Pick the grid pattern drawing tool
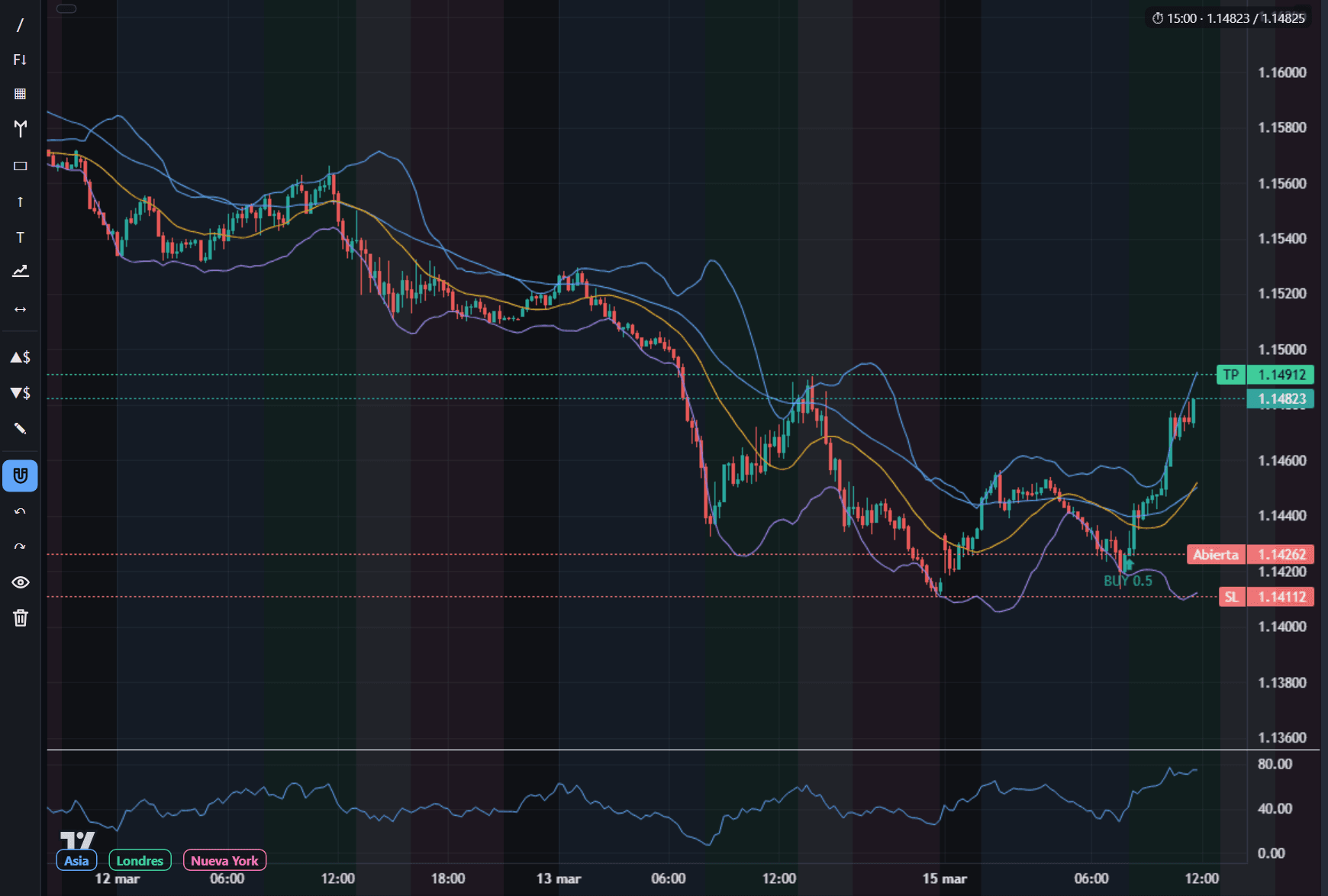The image size is (1328, 896). coord(20,94)
